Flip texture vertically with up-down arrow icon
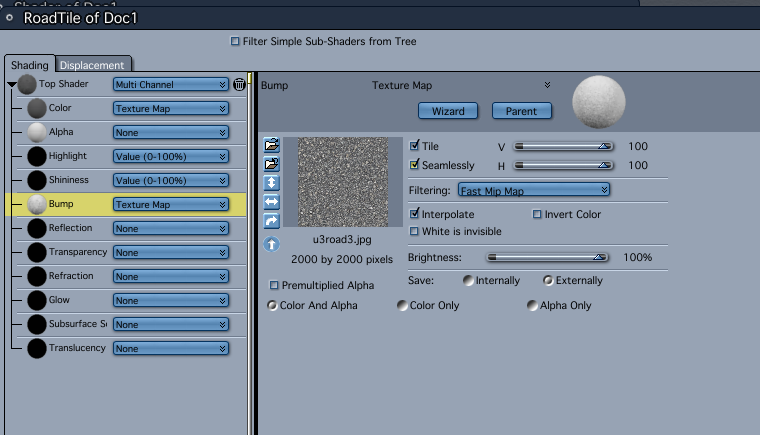 click(271, 183)
